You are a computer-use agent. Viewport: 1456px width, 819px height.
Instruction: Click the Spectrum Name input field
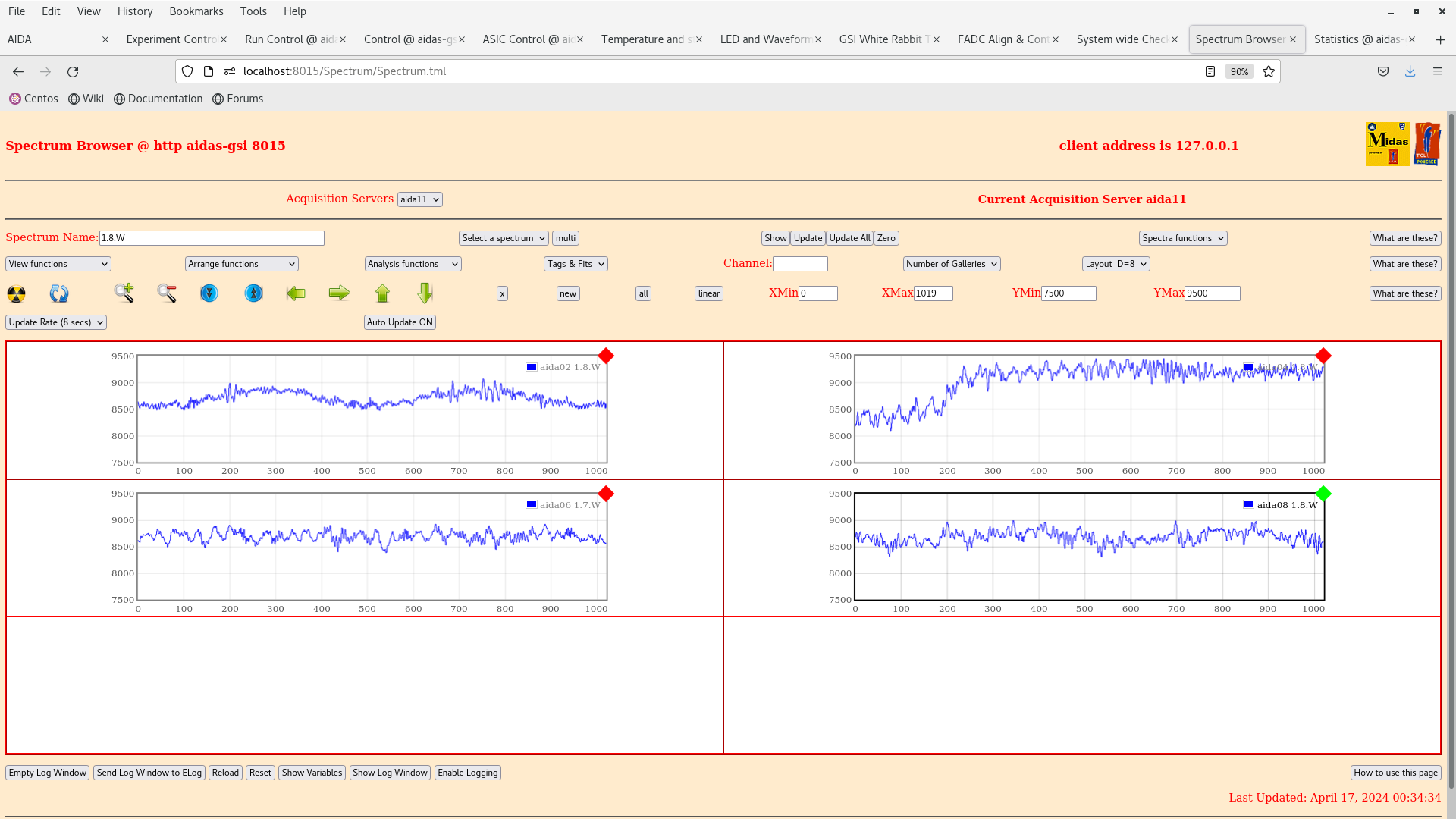[212, 238]
